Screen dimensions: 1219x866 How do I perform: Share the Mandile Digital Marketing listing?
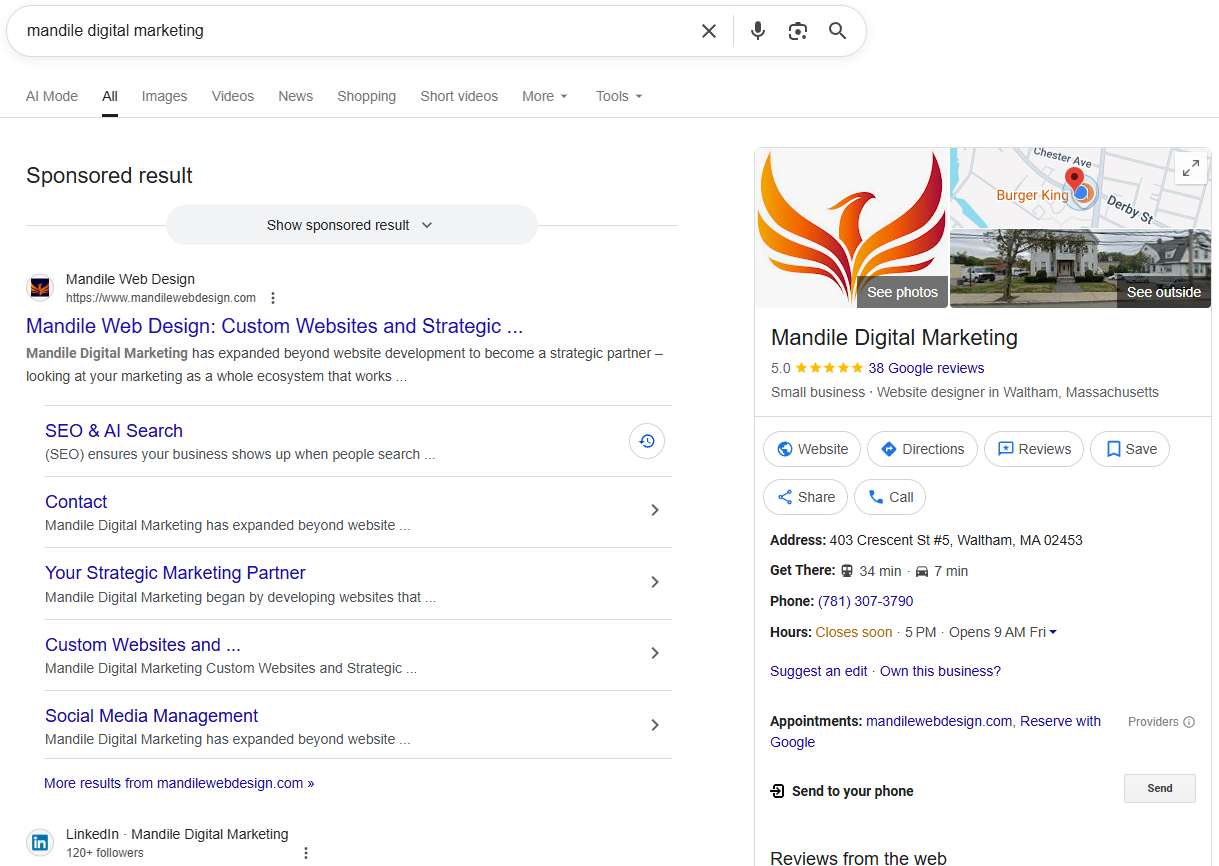click(805, 497)
